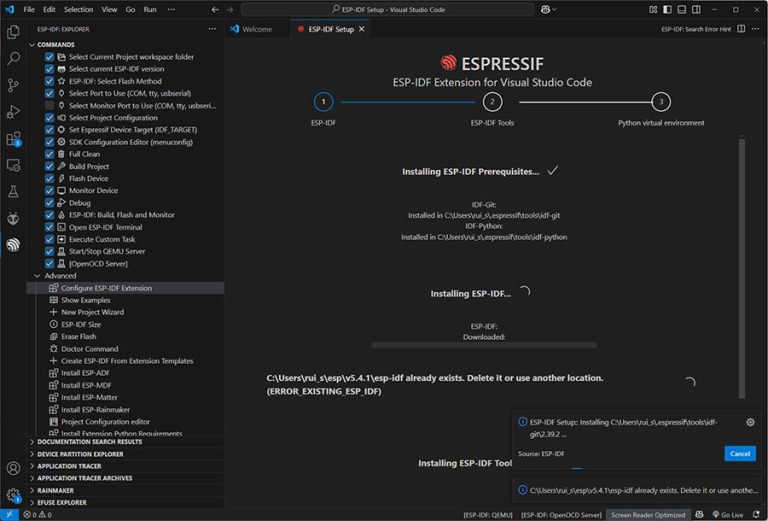Open ESP-IDF Explorer panel more actions

[x=212, y=29]
